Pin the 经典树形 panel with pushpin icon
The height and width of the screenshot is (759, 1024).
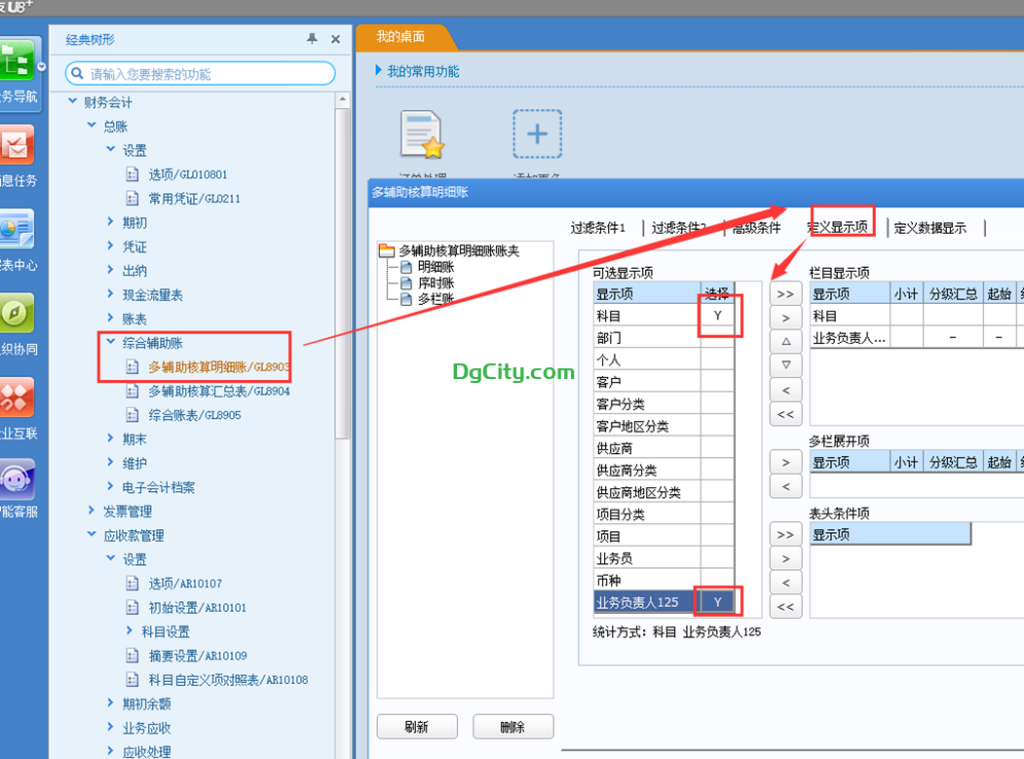point(312,39)
